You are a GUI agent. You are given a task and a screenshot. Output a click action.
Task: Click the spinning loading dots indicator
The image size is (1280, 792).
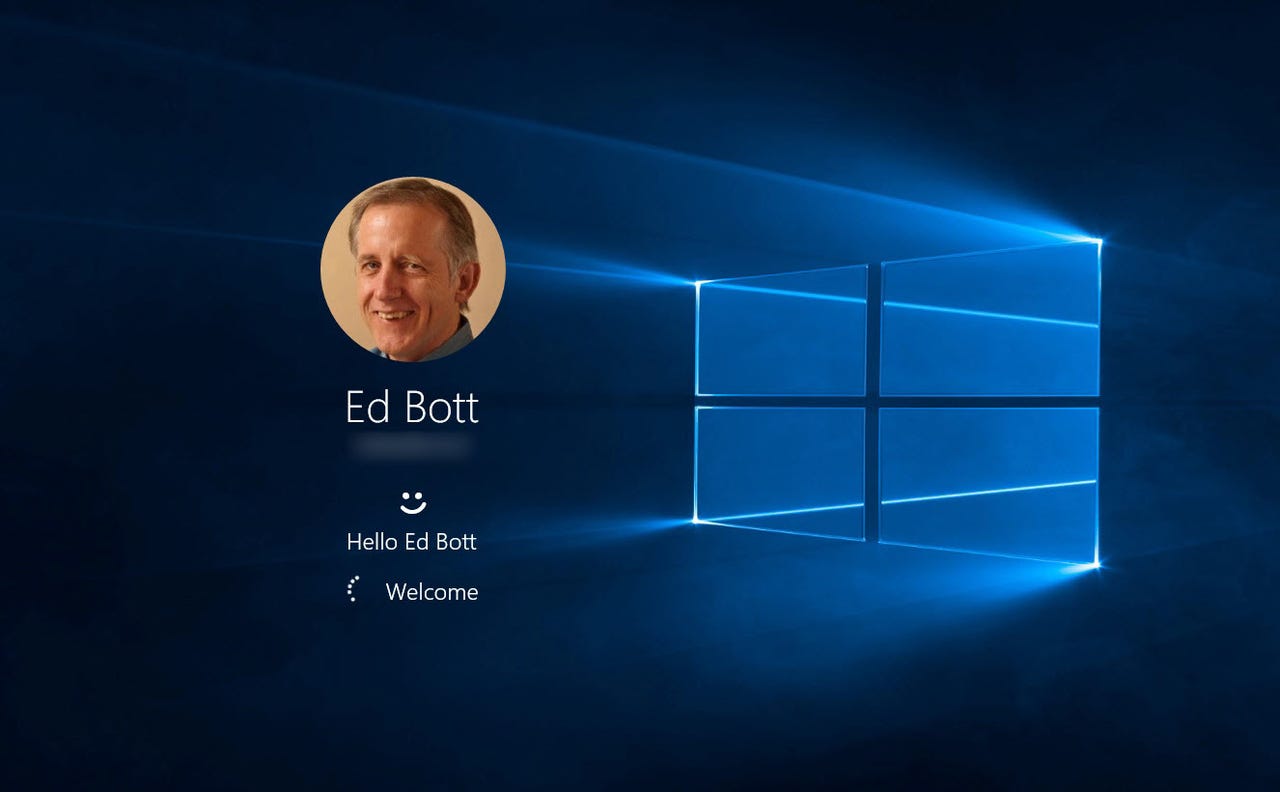353,590
